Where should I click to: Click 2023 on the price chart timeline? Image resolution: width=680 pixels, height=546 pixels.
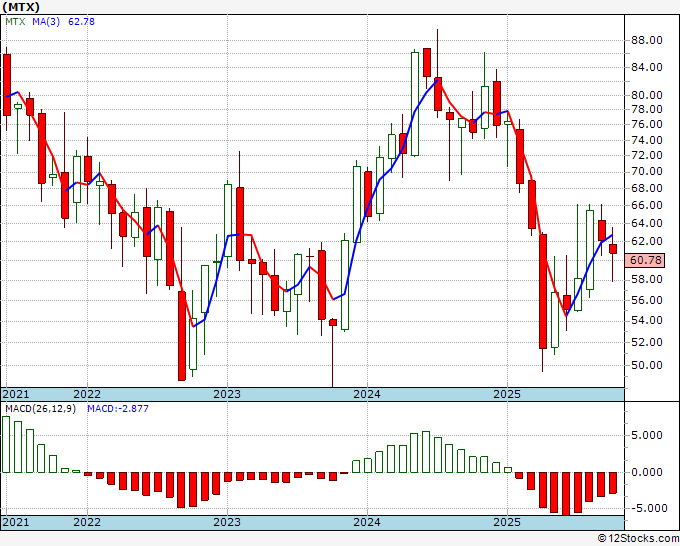[x=227, y=394]
